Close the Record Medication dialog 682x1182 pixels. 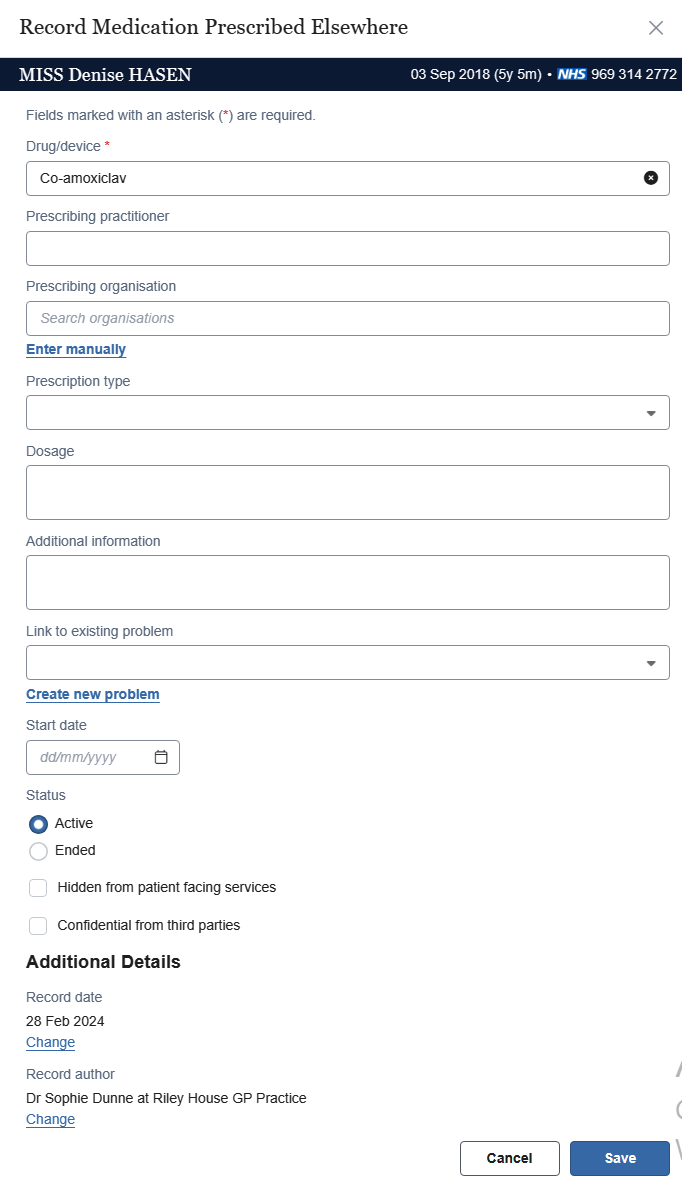click(656, 28)
